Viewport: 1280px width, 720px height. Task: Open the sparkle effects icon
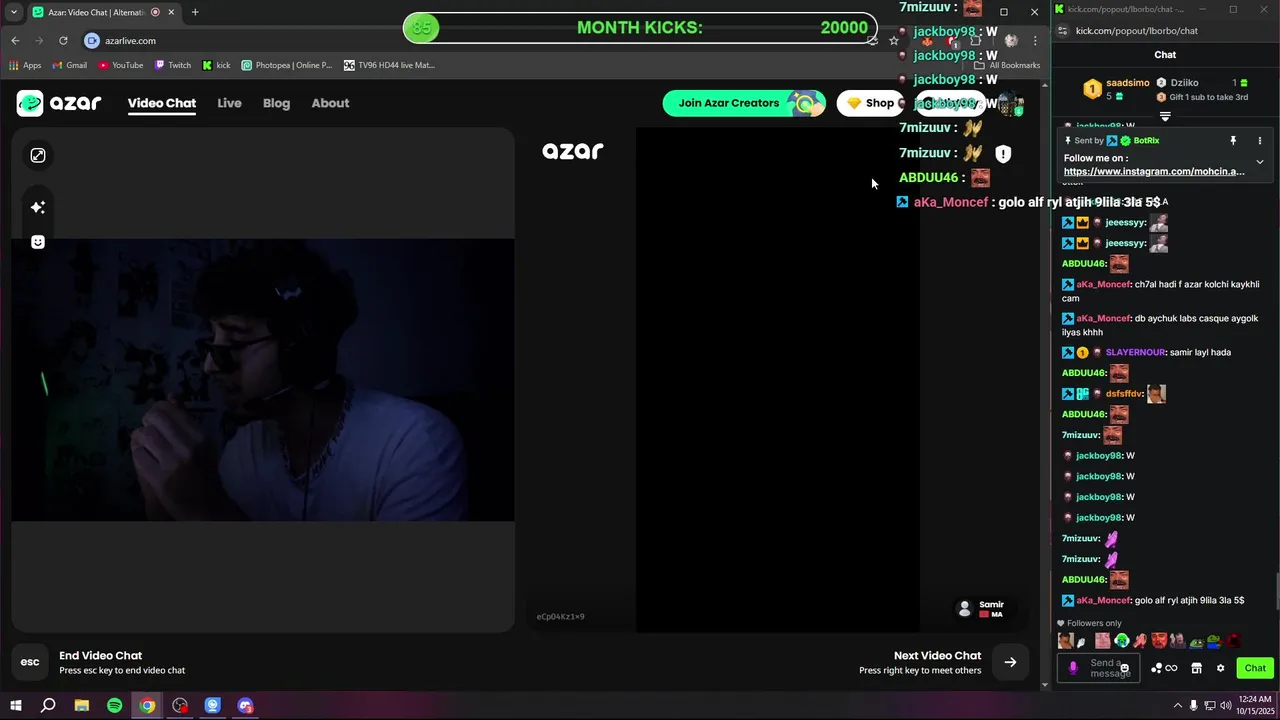click(x=38, y=207)
